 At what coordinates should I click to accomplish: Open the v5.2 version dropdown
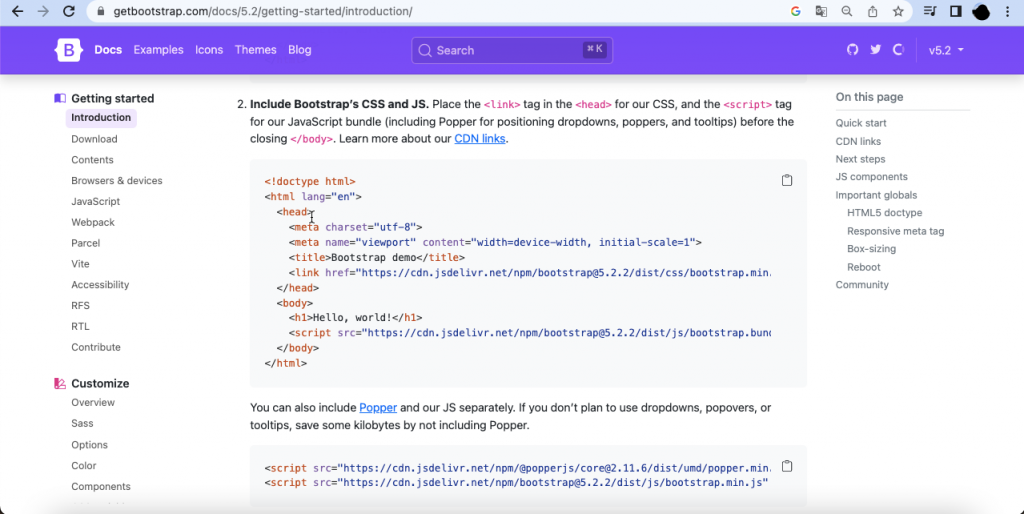click(946, 50)
